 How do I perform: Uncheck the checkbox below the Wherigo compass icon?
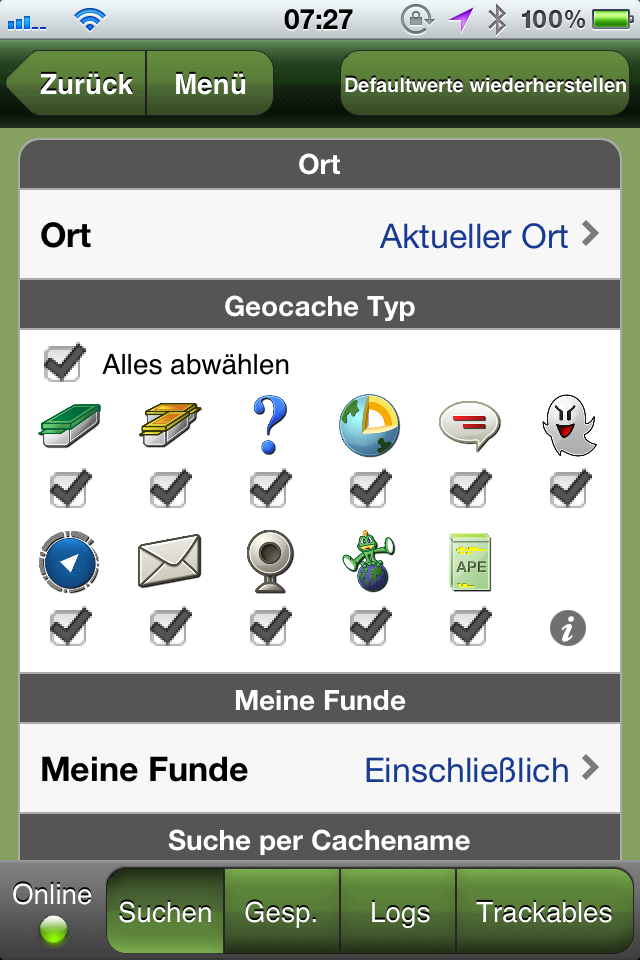[70, 626]
